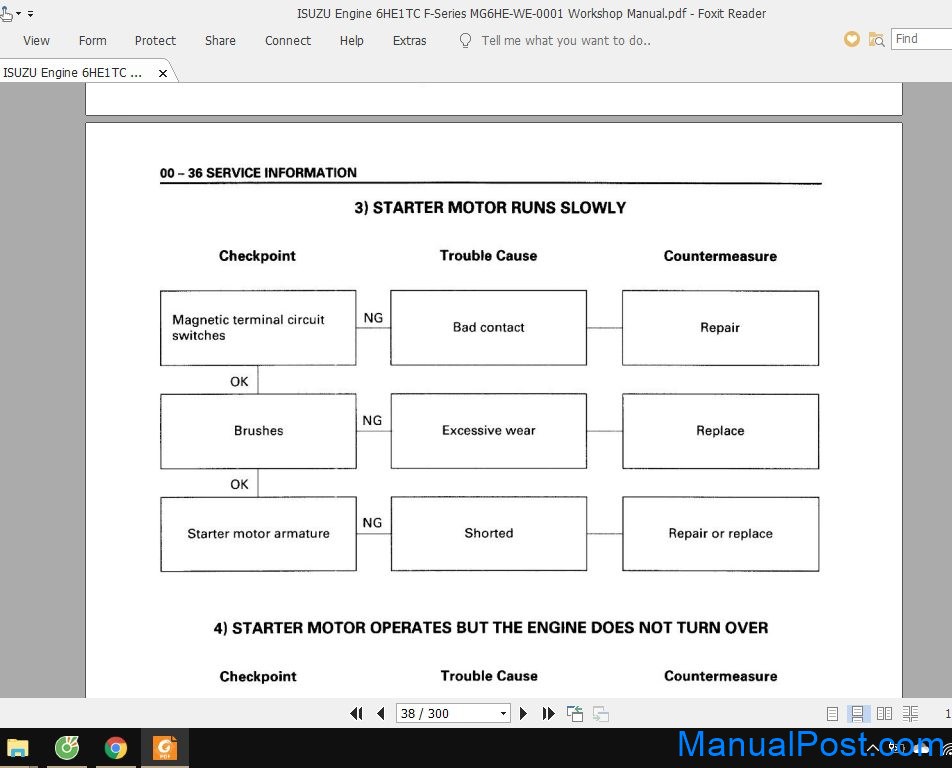Viewport: 952px width, 768px height.
Task: Click the 'Repair or replace' box
Action: [x=720, y=534]
